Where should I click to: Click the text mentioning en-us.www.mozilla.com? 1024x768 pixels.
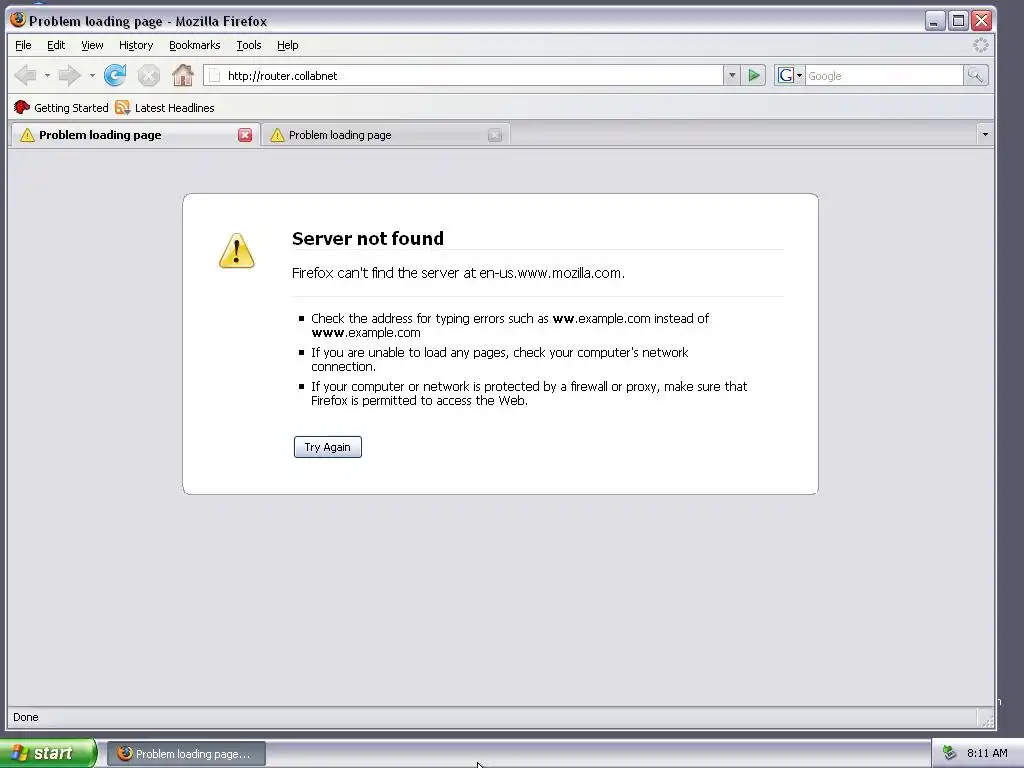458,273
